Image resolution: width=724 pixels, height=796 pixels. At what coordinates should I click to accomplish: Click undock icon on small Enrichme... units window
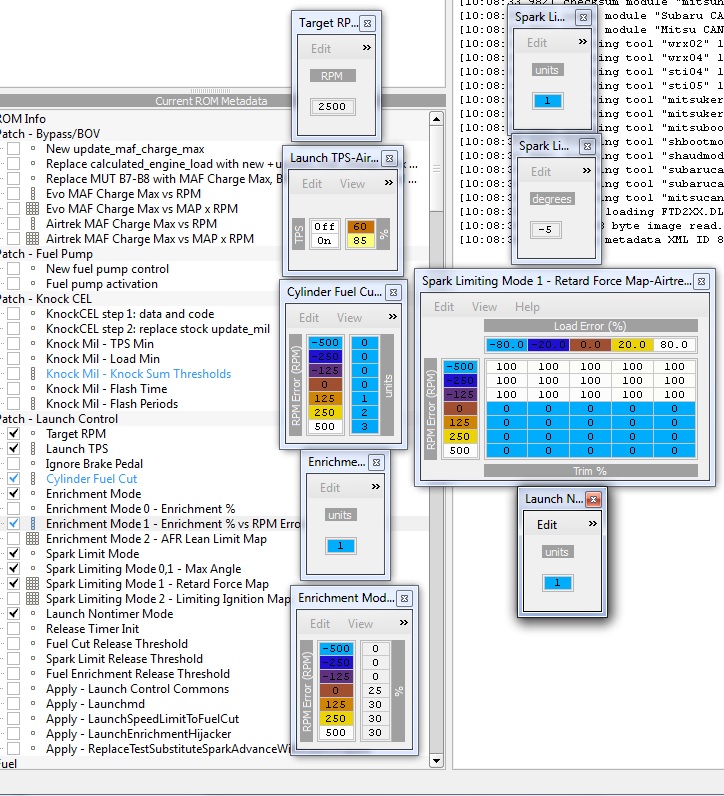(x=376, y=462)
